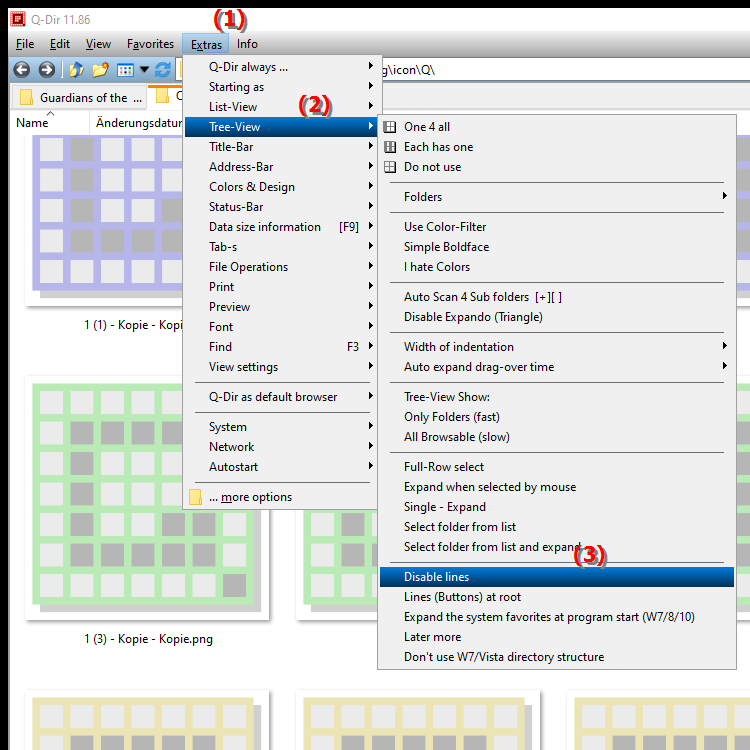Toggle Disable Expando (Triangle)
This screenshot has width=750, height=750.
[557, 317]
